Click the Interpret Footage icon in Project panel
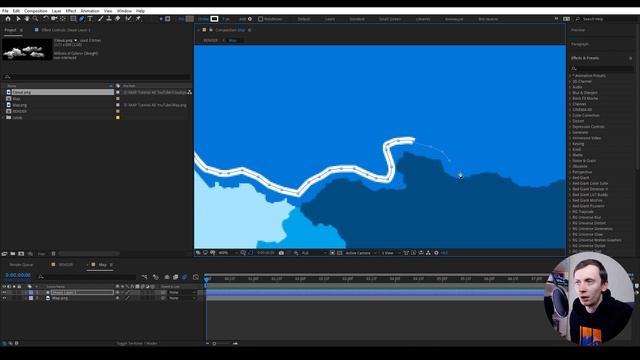Screen dimensions: 640x360 tap(4, 254)
